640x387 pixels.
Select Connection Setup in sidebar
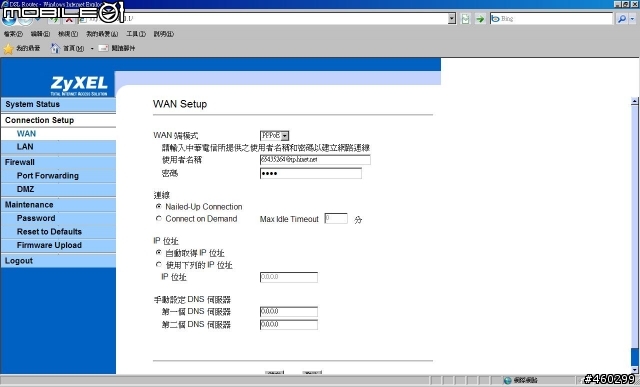(58, 120)
